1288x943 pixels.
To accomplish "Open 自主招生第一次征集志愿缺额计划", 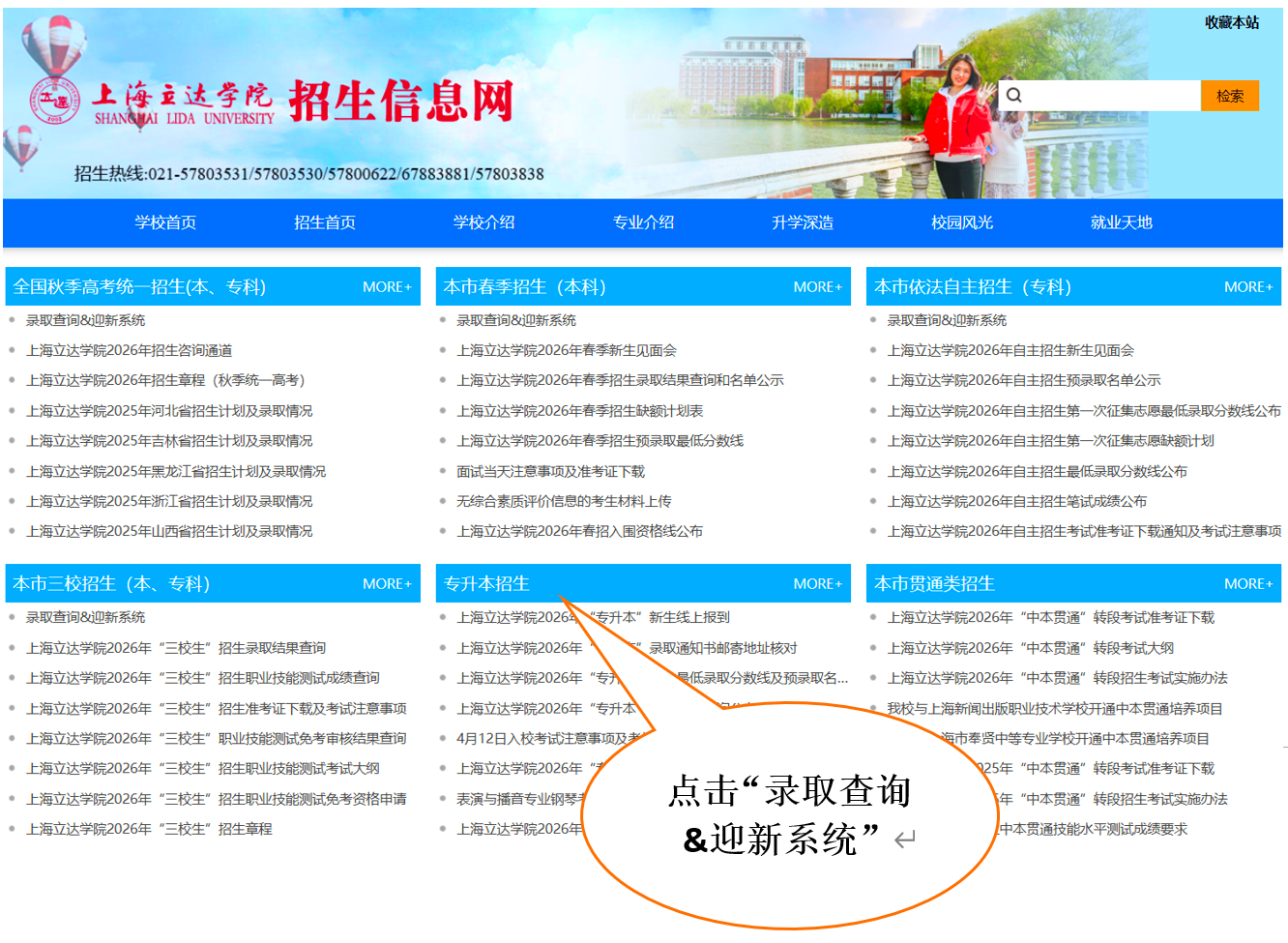I will (1051, 441).
